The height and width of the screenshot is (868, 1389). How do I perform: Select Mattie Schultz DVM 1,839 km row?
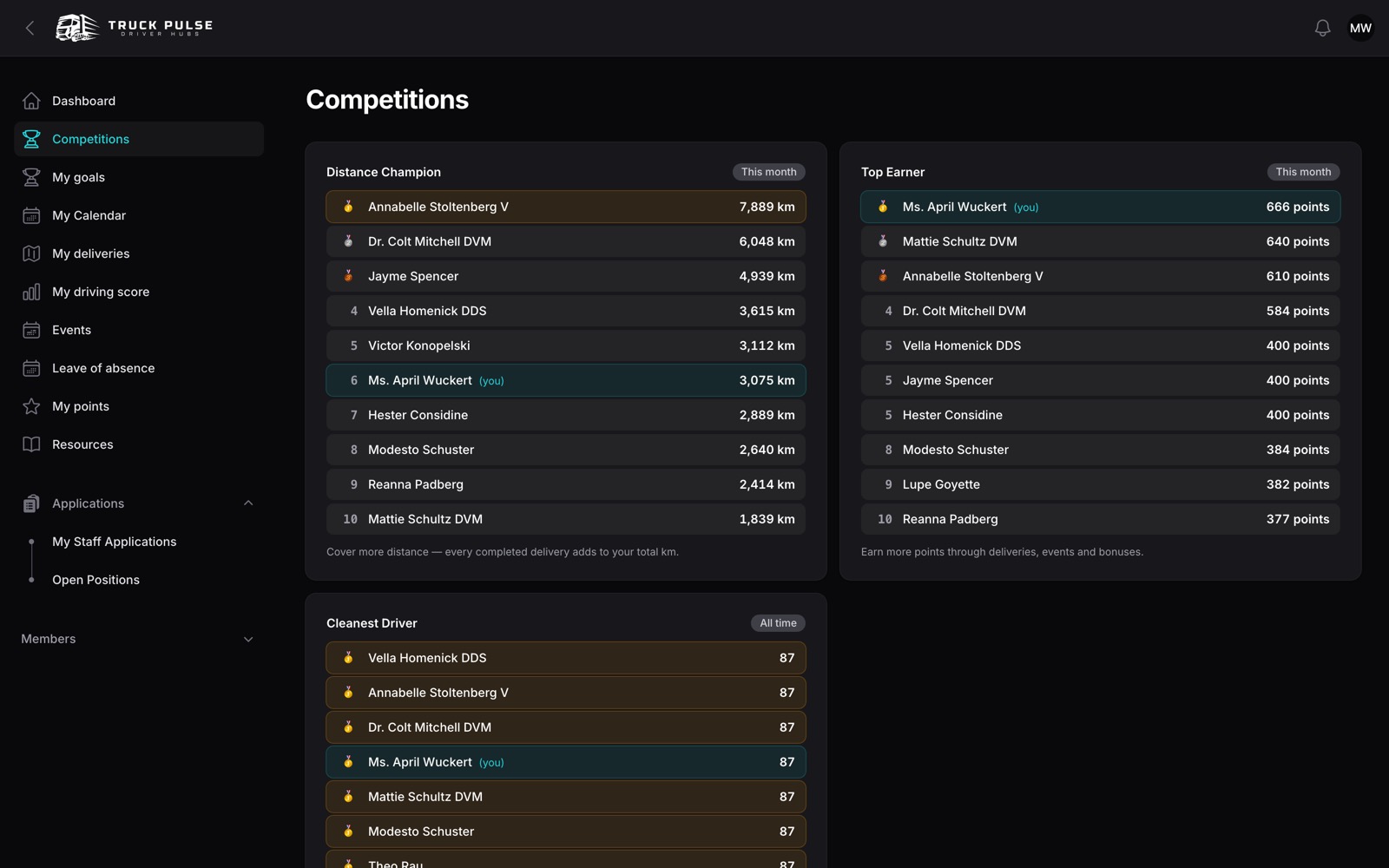point(566,519)
